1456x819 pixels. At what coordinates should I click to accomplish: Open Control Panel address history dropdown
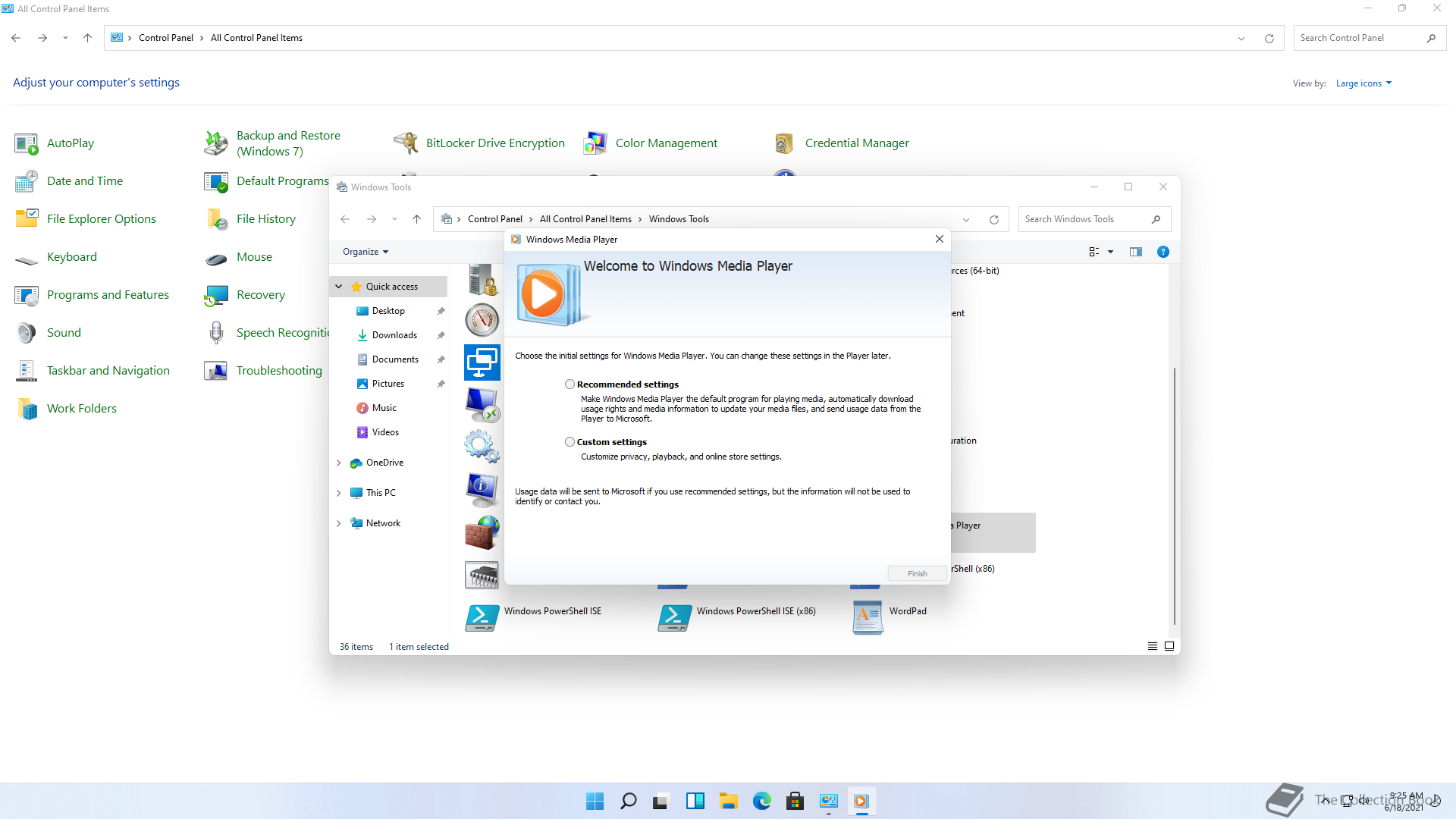(1241, 38)
